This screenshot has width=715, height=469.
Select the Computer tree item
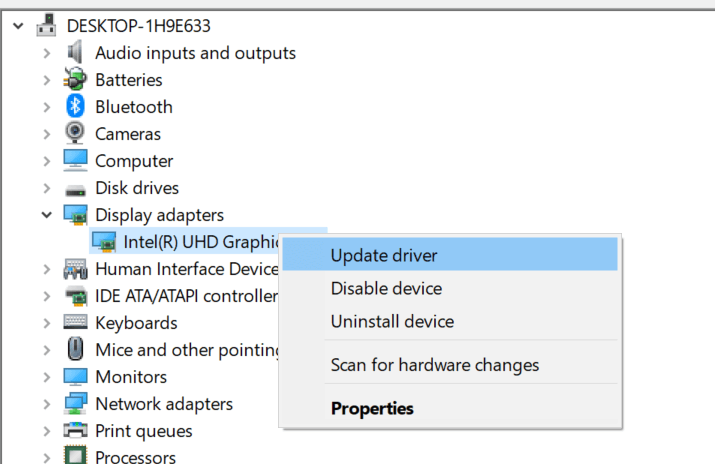point(134,161)
